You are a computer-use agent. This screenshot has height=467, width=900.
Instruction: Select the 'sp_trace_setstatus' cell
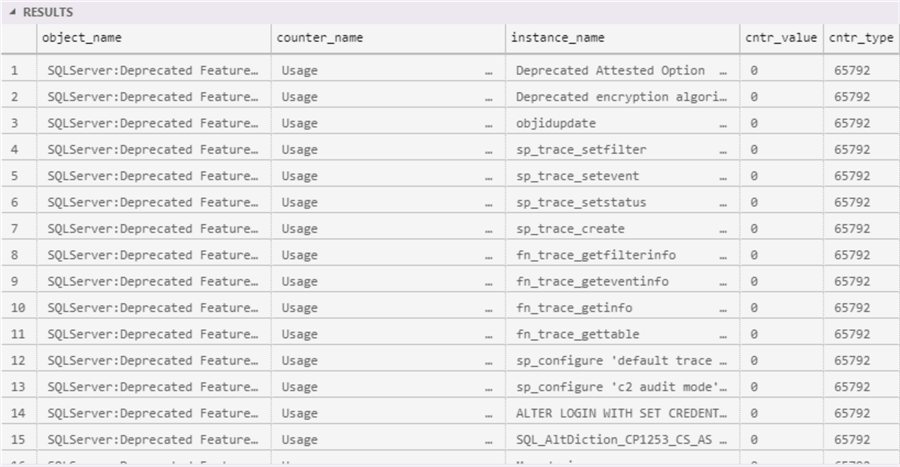(x=622, y=202)
